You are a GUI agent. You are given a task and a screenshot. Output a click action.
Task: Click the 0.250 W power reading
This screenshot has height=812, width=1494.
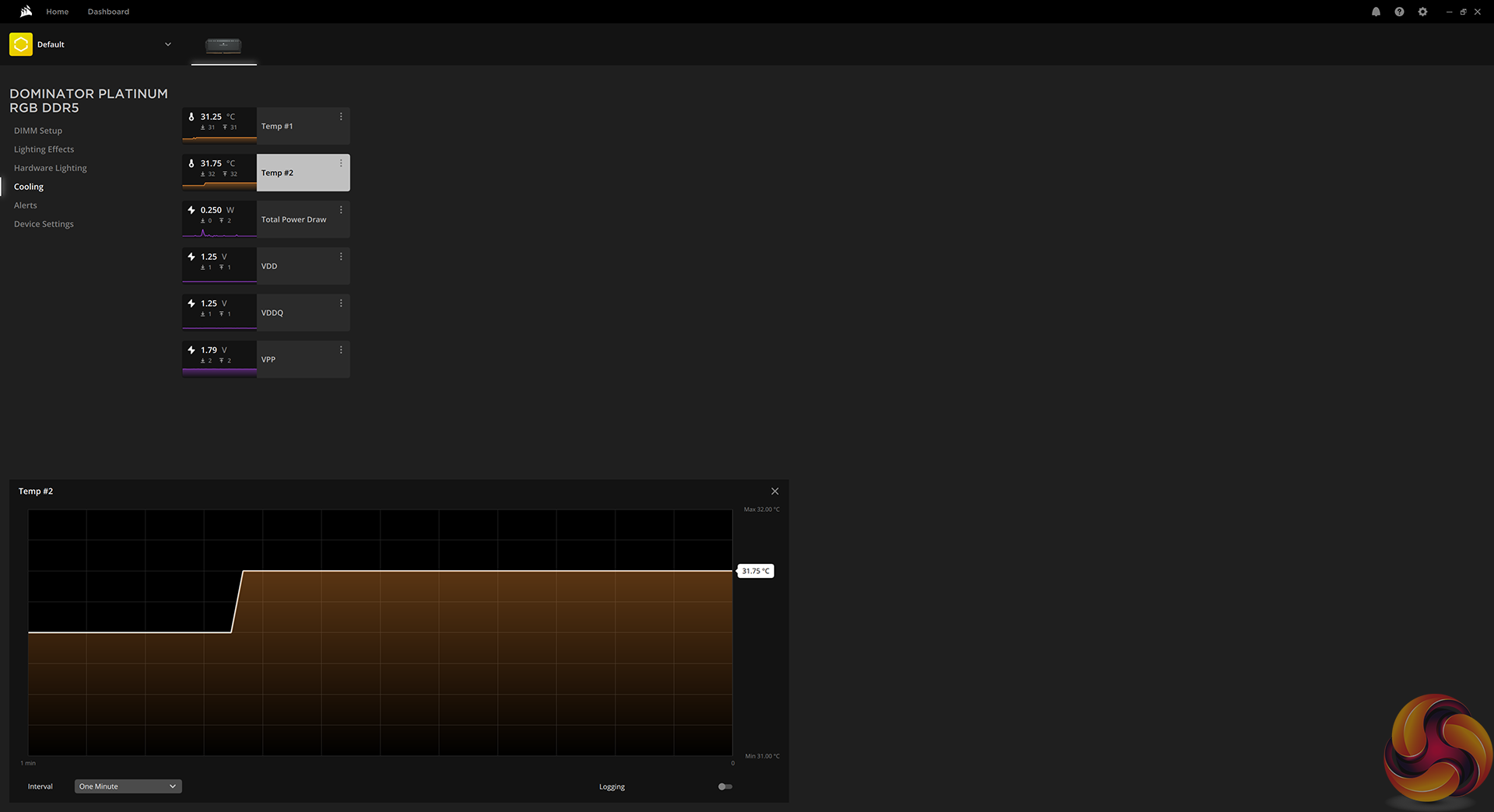click(x=217, y=210)
